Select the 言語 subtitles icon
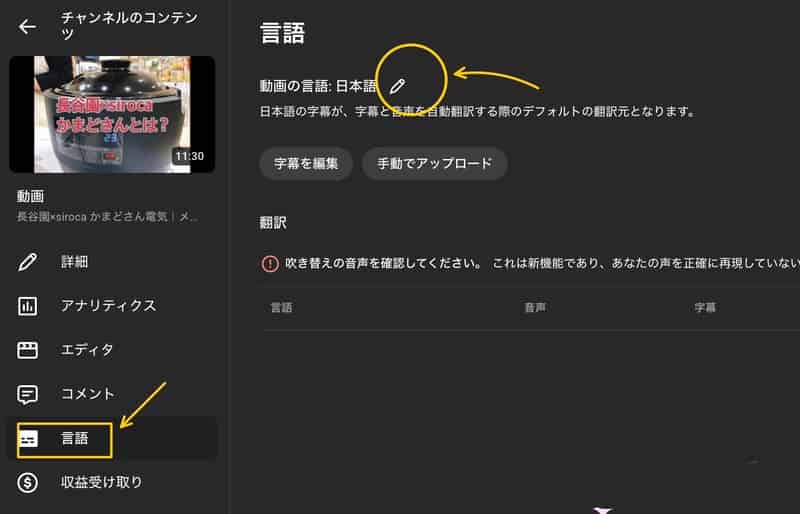800x514 pixels. 29,438
